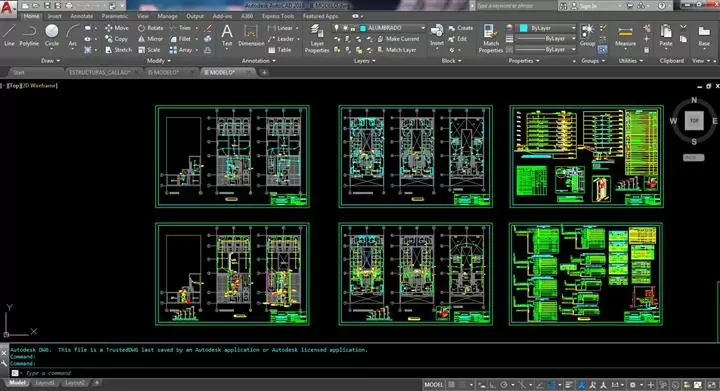Screen dimensions: 720x391
Task: Click the Insert block icon
Action: pyautogui.click(x=436, y=36)
